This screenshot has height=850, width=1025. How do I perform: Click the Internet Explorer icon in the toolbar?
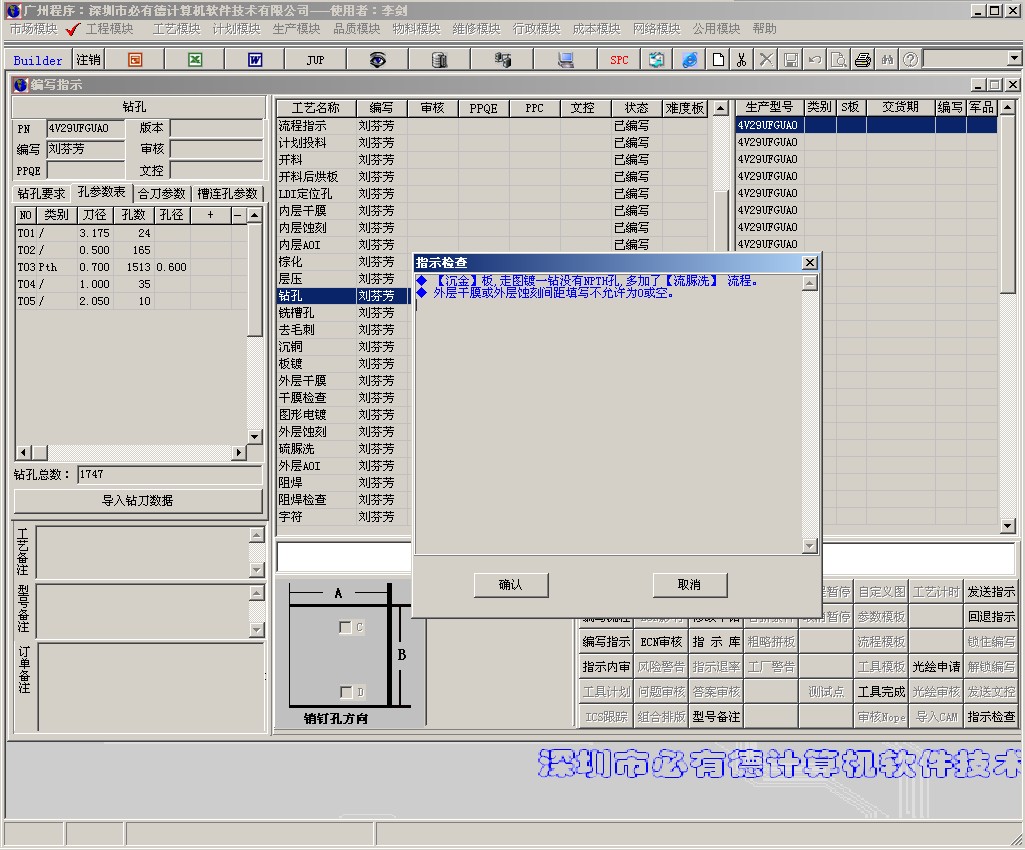(689, 60)
